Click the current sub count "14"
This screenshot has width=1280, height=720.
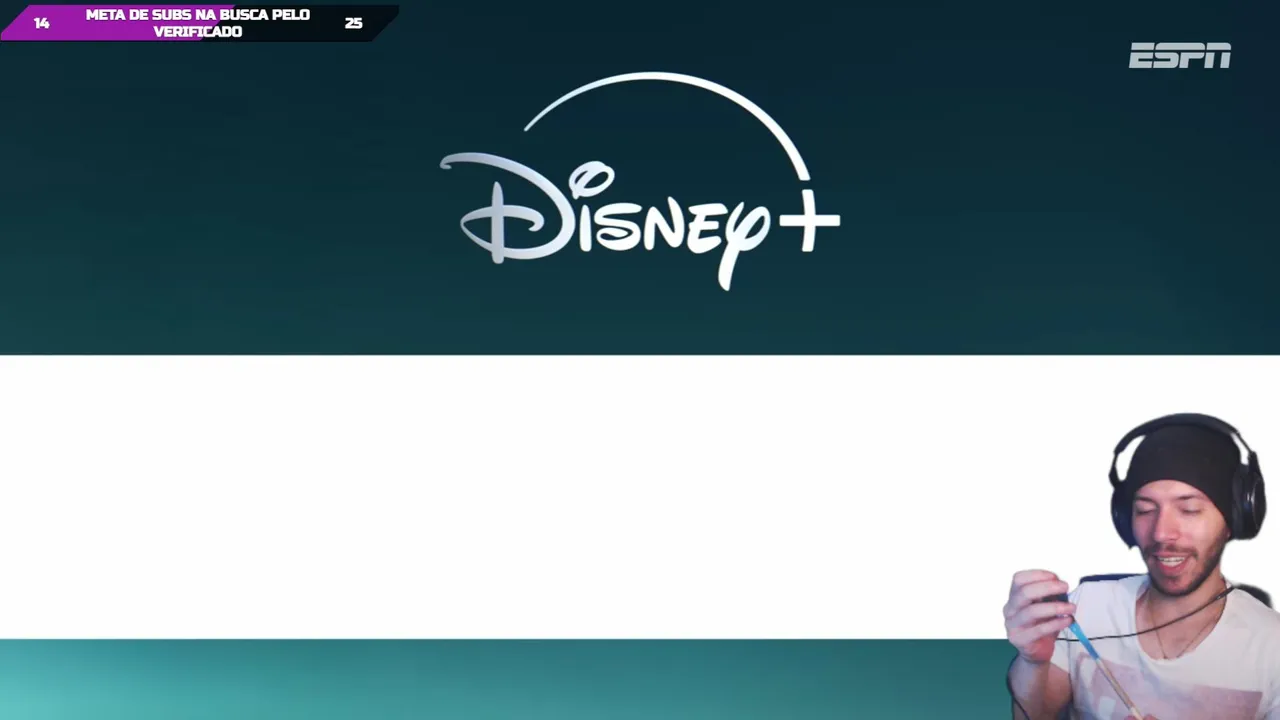41,23
